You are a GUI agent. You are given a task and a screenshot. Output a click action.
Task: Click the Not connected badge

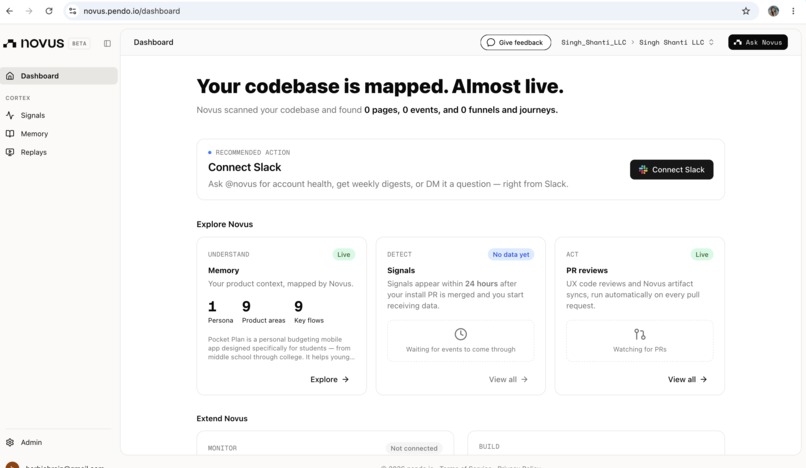click(x=414, y=448)
